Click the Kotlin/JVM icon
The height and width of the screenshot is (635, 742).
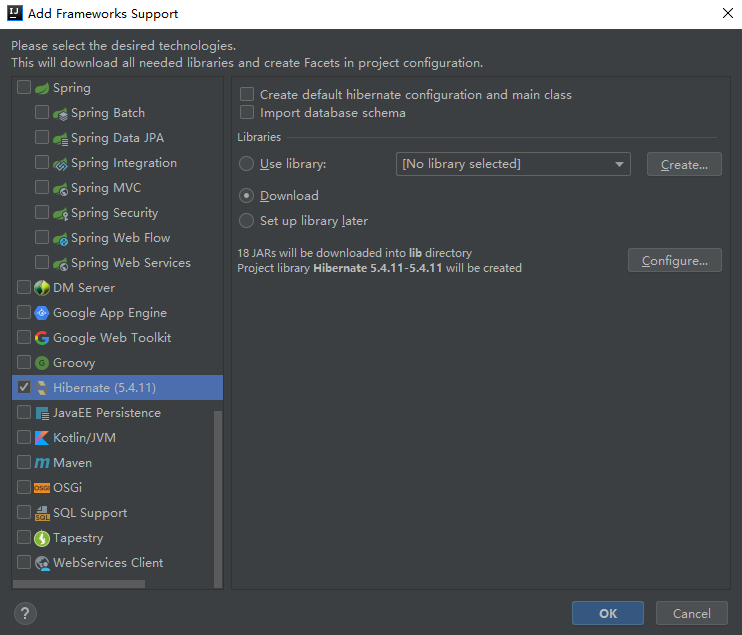(42, 438)
